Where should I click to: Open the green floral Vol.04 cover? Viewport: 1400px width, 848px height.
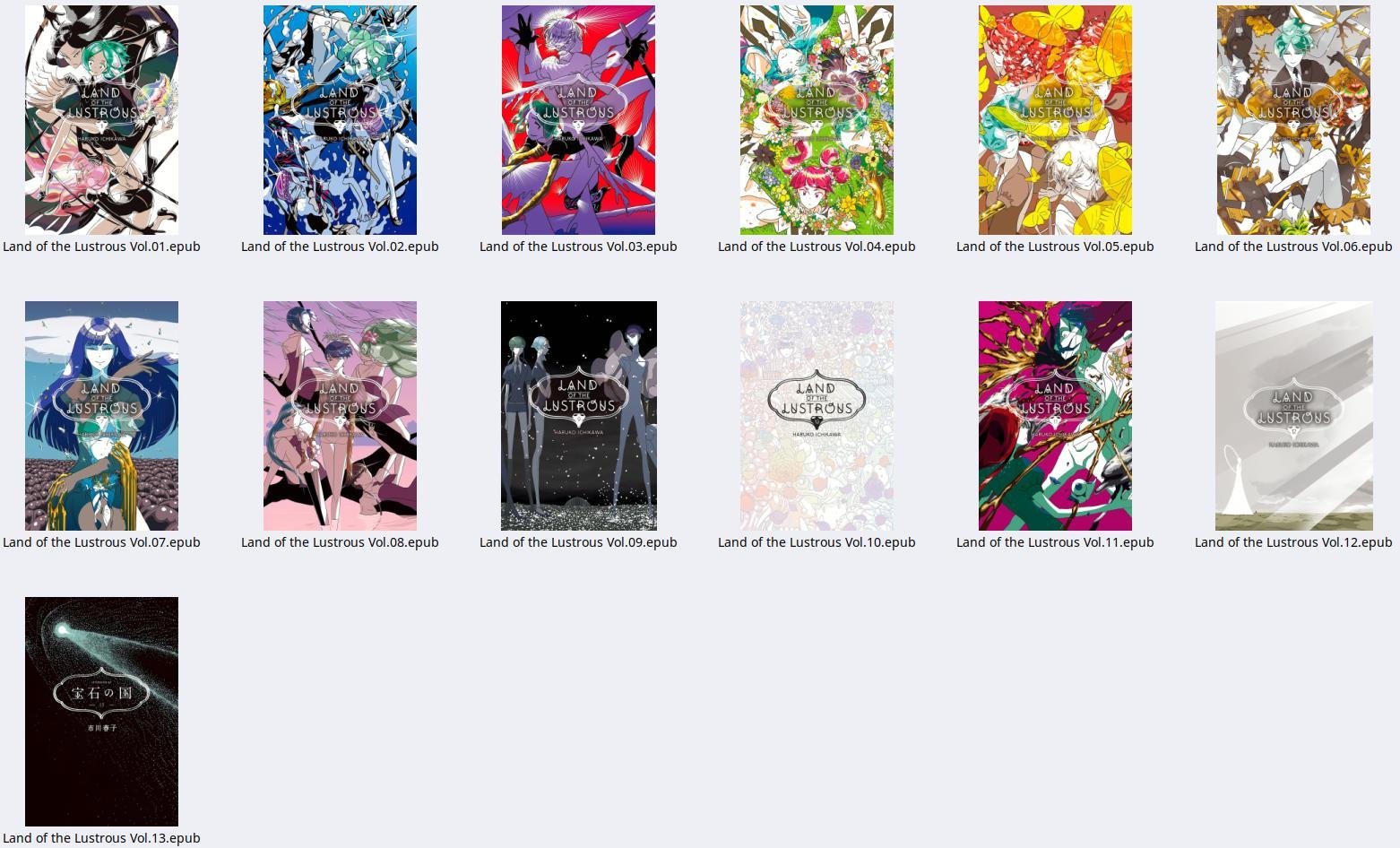coord(817,120)
